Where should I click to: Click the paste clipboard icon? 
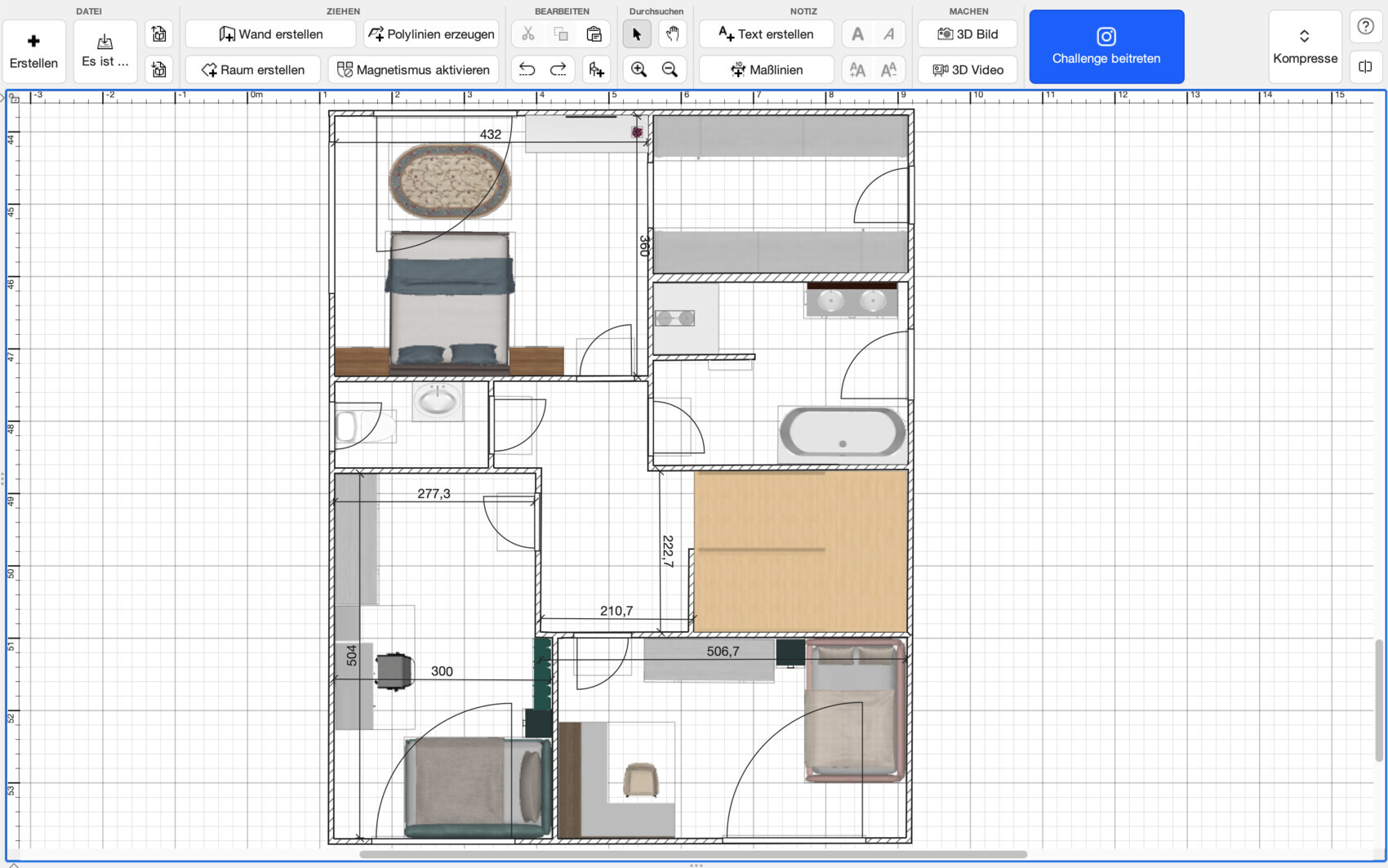point(594,34)
